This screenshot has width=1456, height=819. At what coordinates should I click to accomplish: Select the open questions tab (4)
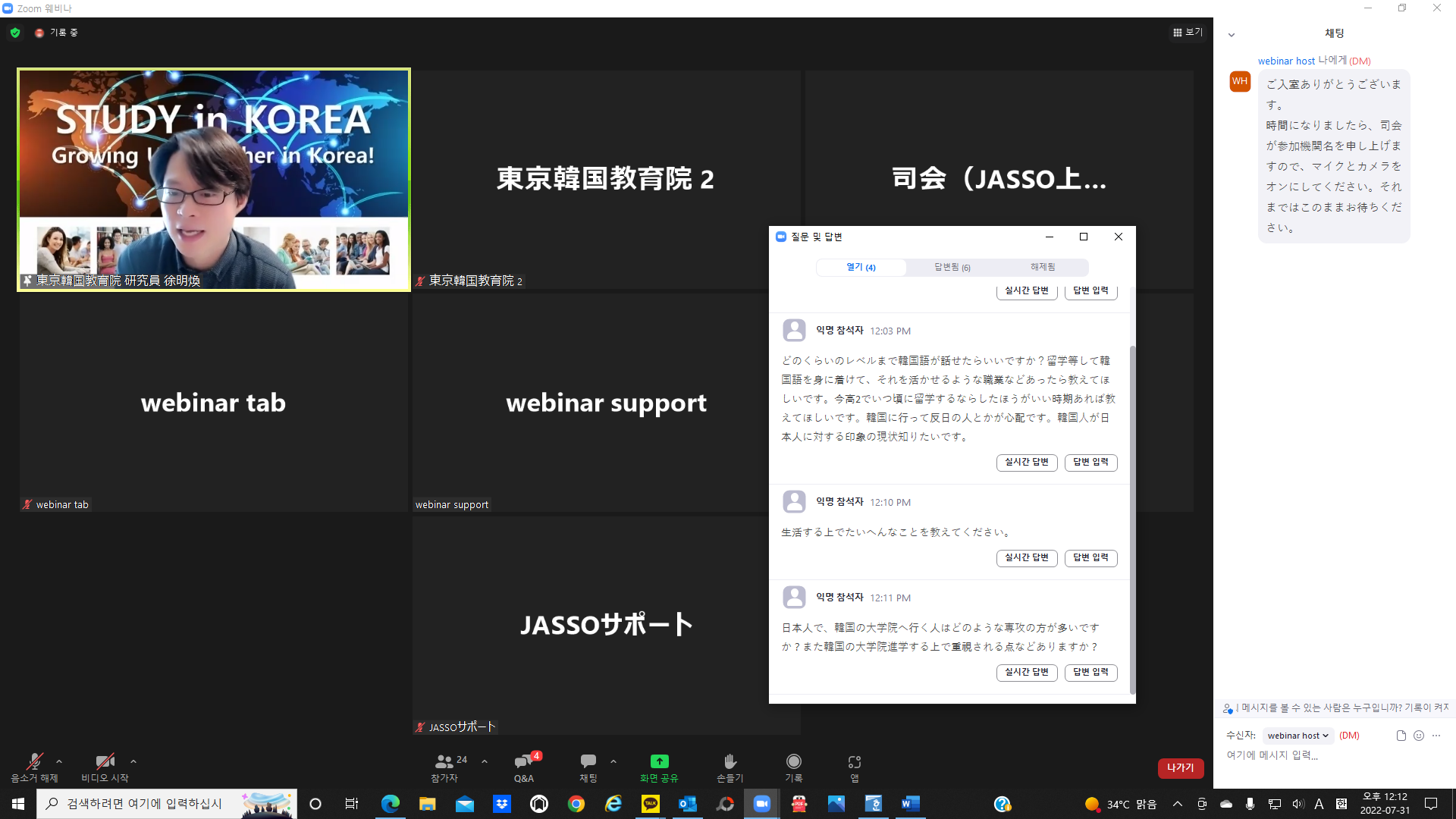click(861, 267)
